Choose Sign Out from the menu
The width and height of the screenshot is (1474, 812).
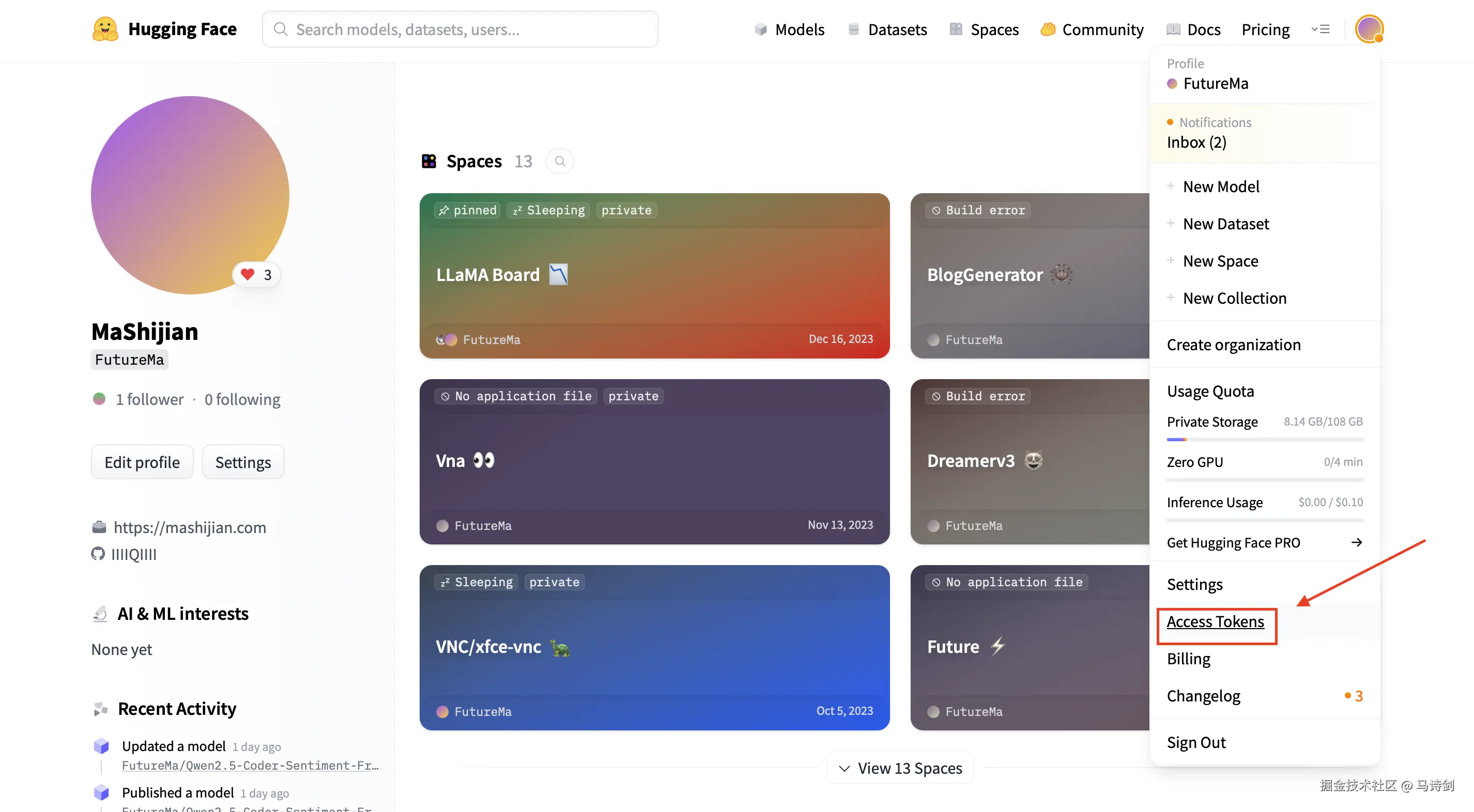pos(1196,742)
